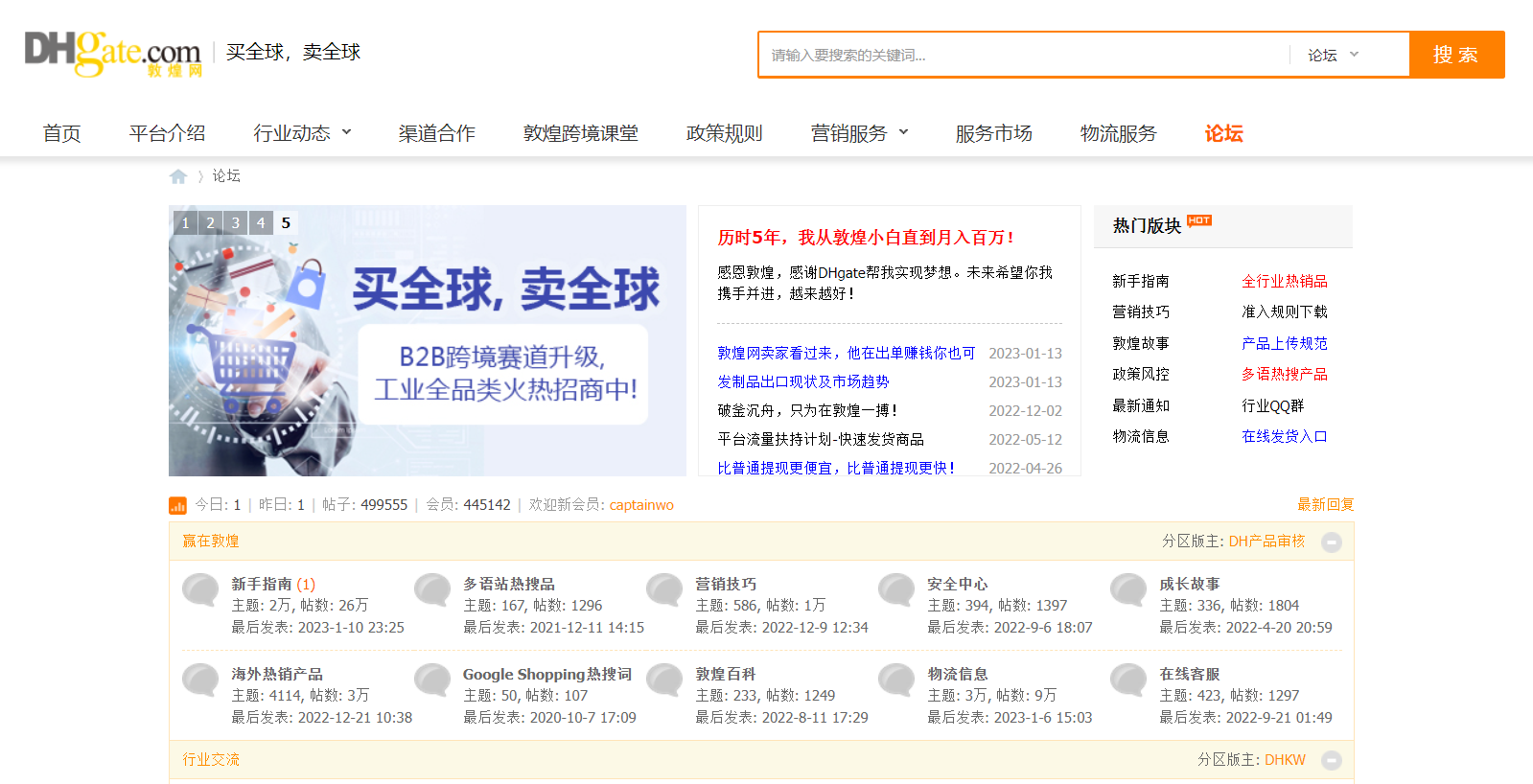Click the 新手指南 board bubble icon

click(200, 589)
